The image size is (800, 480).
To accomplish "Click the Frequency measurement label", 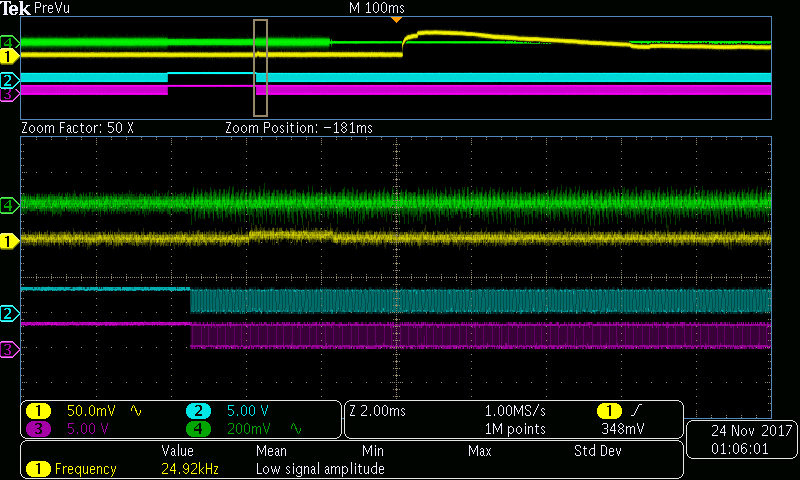I will pos(86,469).
